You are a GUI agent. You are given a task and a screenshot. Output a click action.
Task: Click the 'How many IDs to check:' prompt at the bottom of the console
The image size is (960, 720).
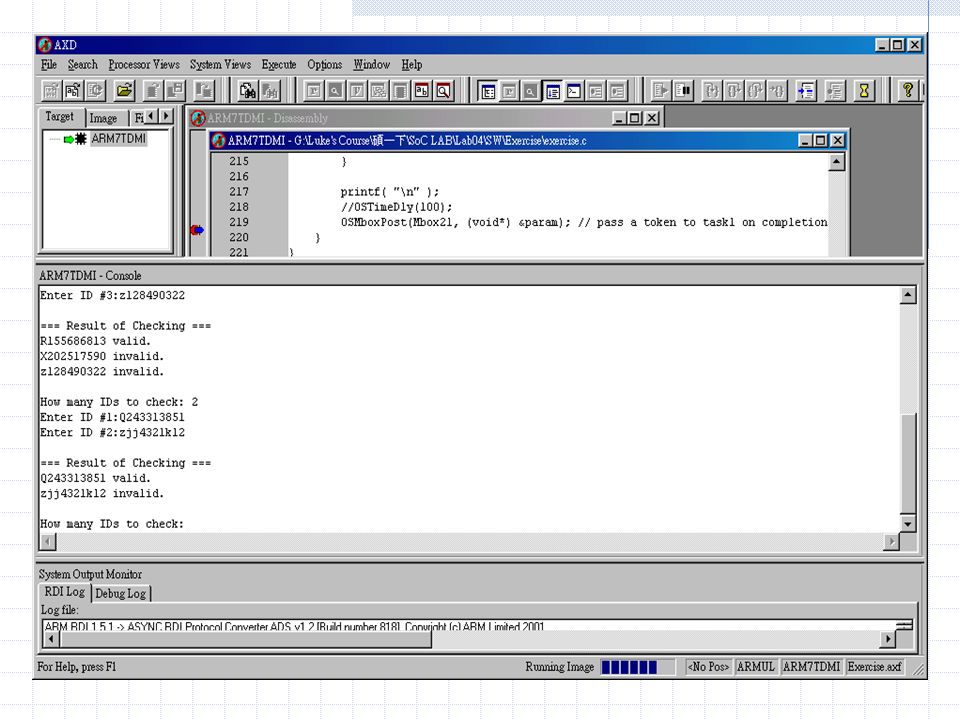click(112, 524)
